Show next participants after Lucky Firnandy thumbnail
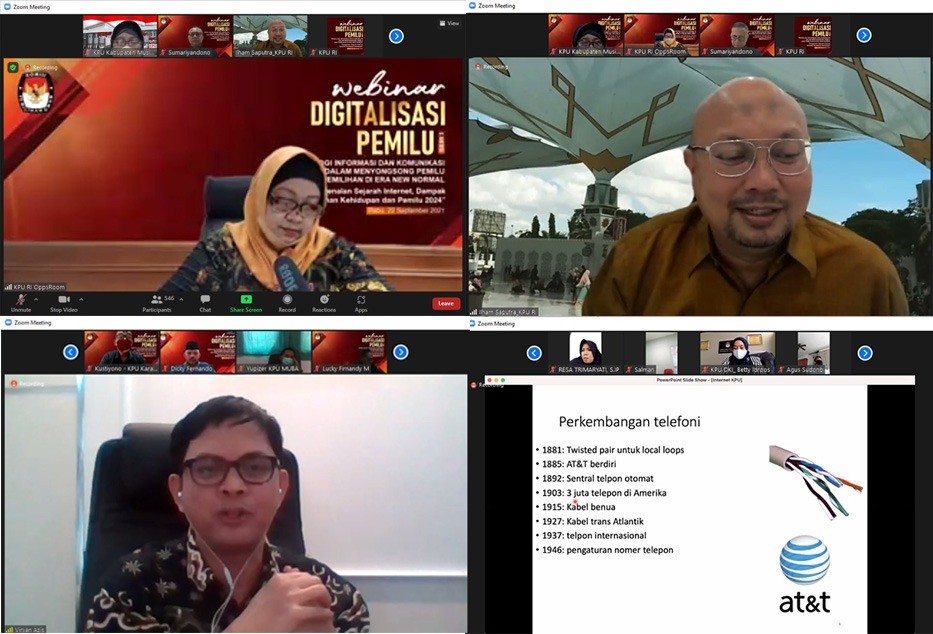Image resolution: width=933 pixels, height=634 pixels. point(400,352)
